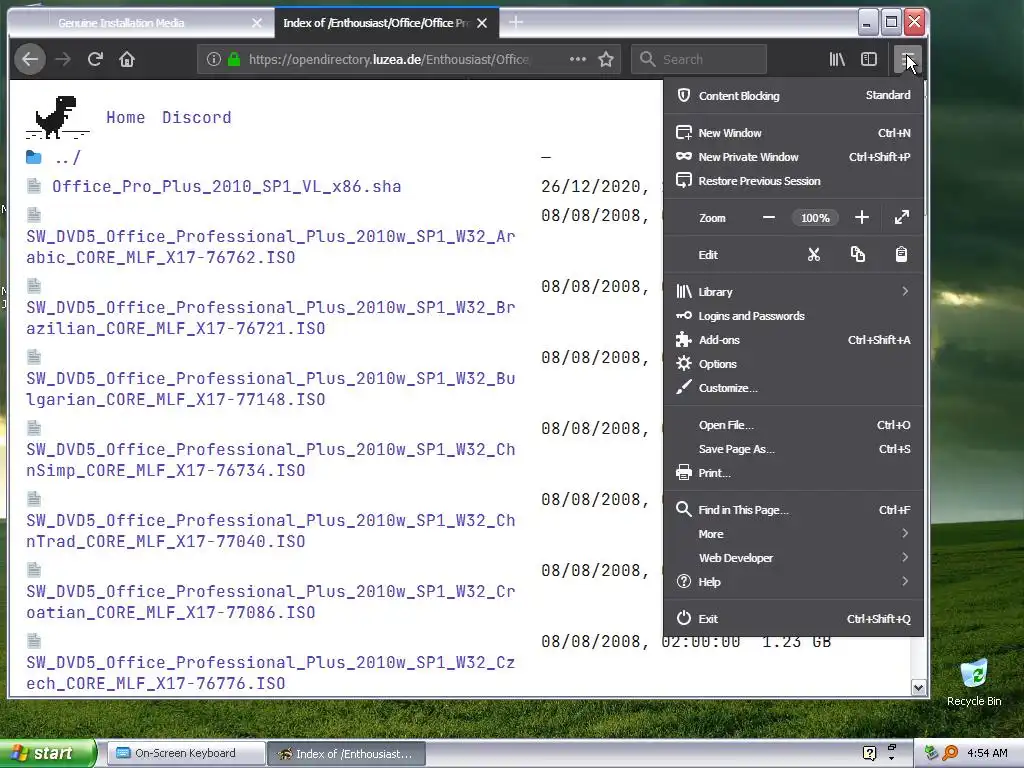Viewport: 1024px width, 768px height.
Task: Toggle the sidebar view icon
Action: click(x=869, y=59)
